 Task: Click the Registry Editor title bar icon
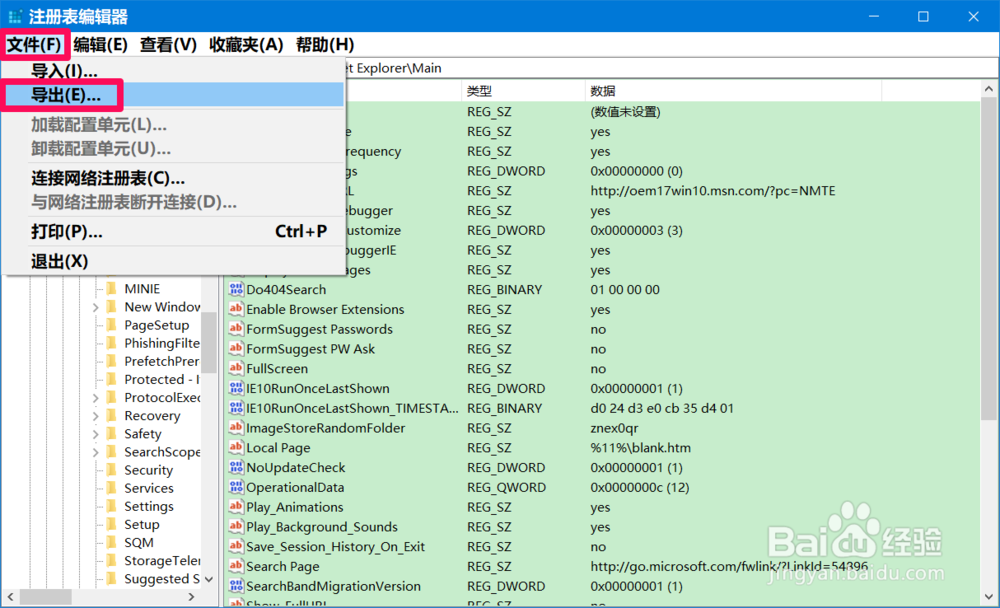[x=15, y=16]
